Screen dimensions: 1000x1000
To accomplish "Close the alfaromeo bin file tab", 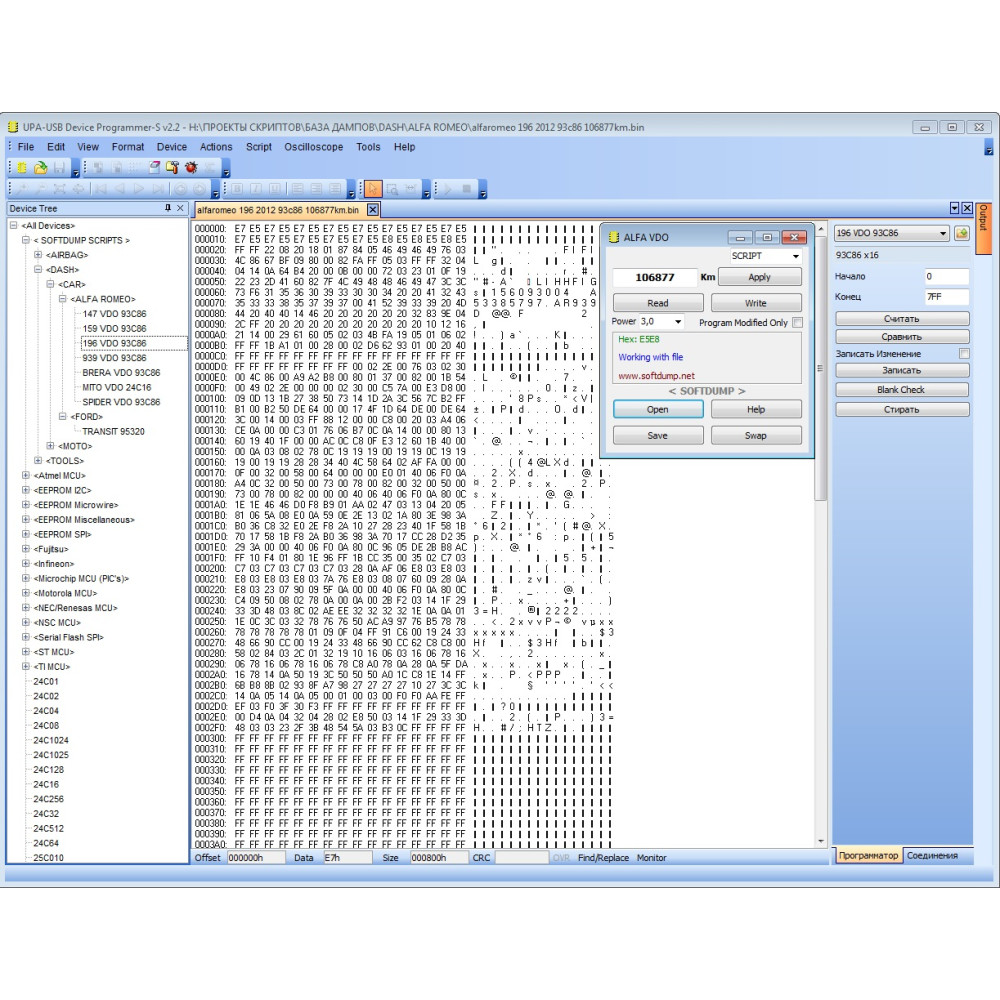I will [x=373, y=210].
